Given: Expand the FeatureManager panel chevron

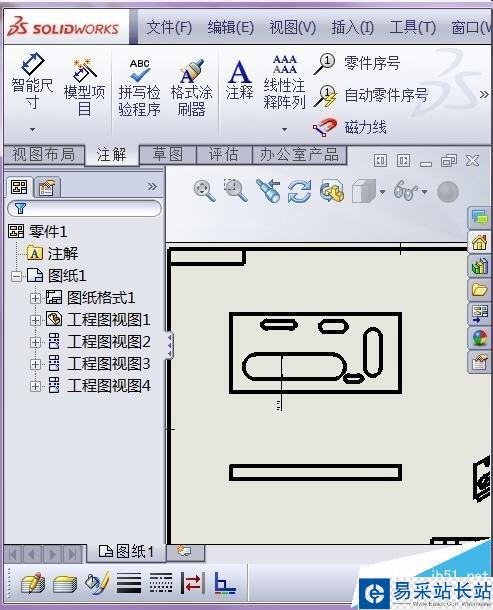Looking at the screenshot, I should (x=152, y=187).
